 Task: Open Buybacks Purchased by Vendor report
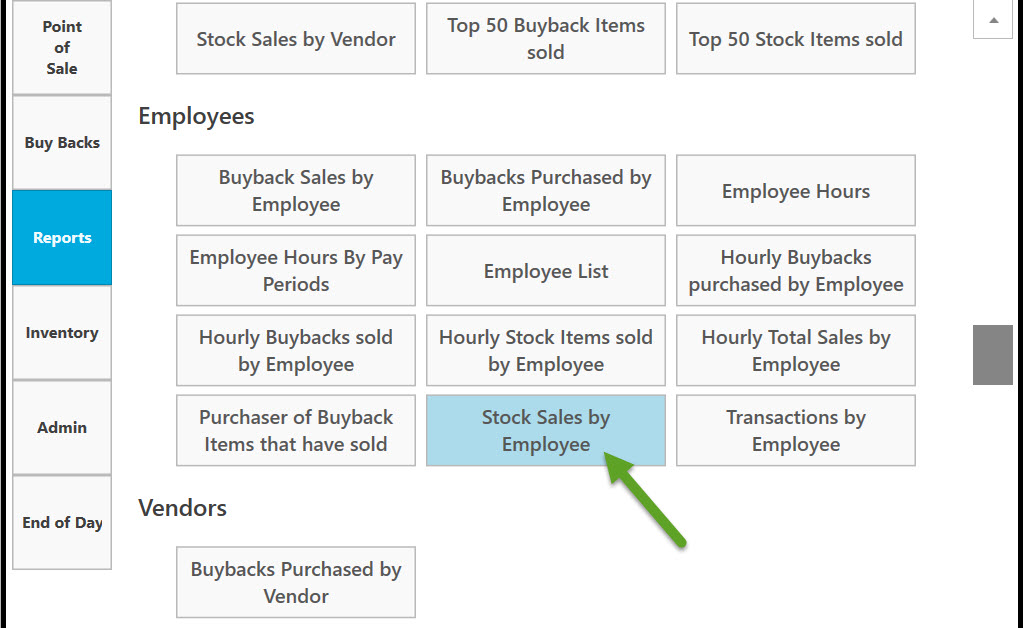pos(296,582)
